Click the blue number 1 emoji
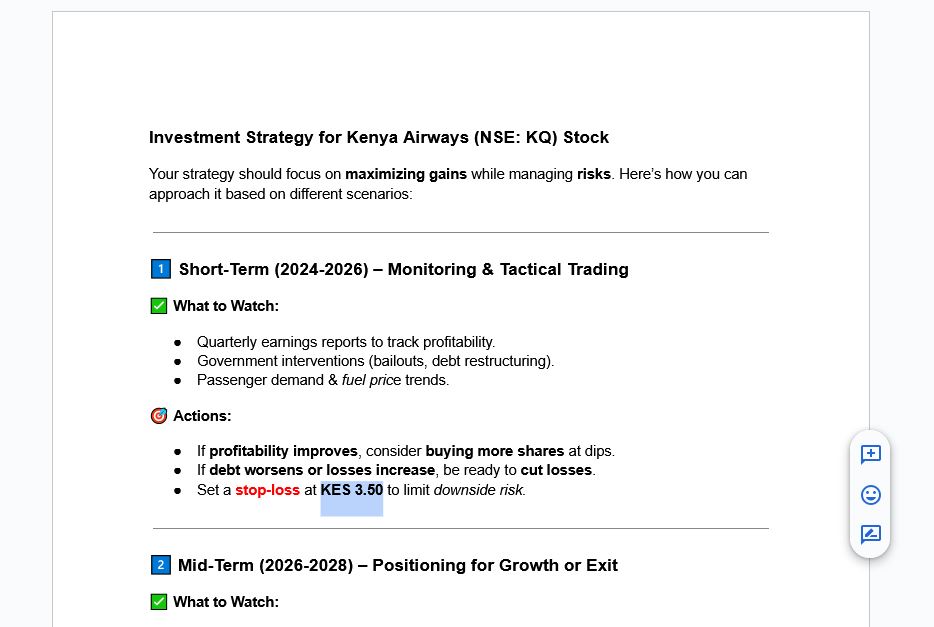The height and width of the screenshot is (627, 934). [x=160, y=269]
